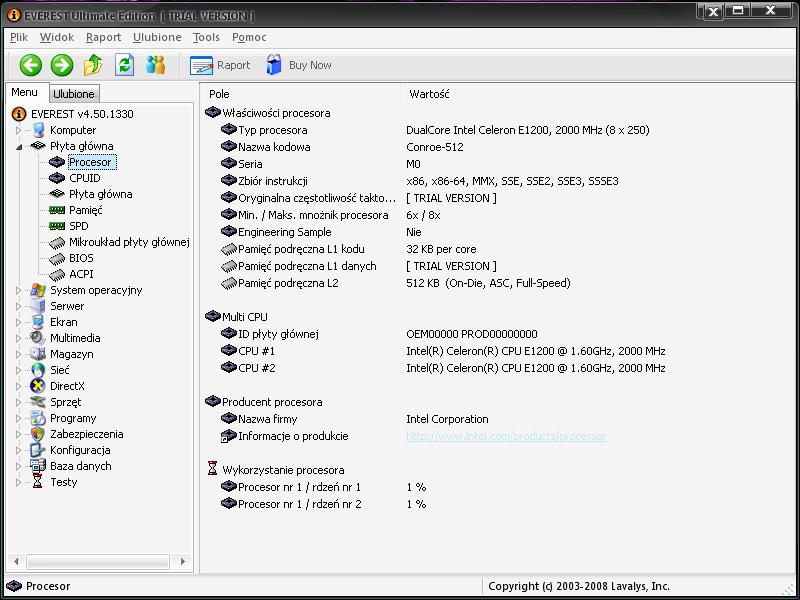
Task: Click the Buy Now toolbar button
Action: [299, 65]
